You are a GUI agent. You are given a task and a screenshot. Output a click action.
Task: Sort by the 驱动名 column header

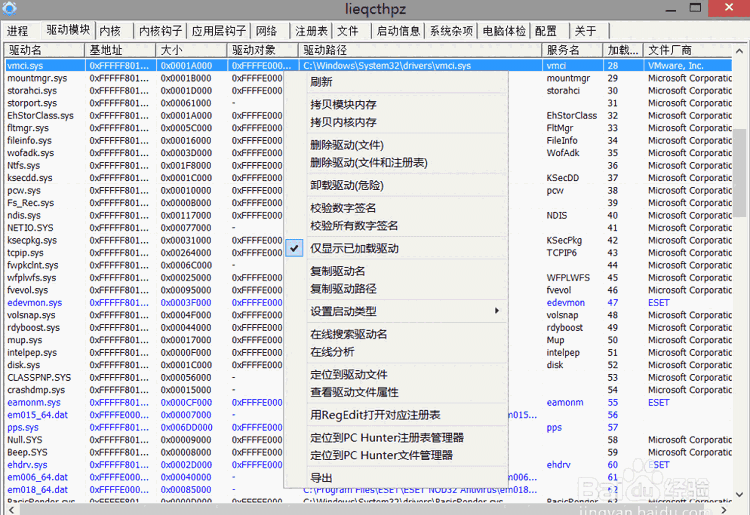point(25,49)
